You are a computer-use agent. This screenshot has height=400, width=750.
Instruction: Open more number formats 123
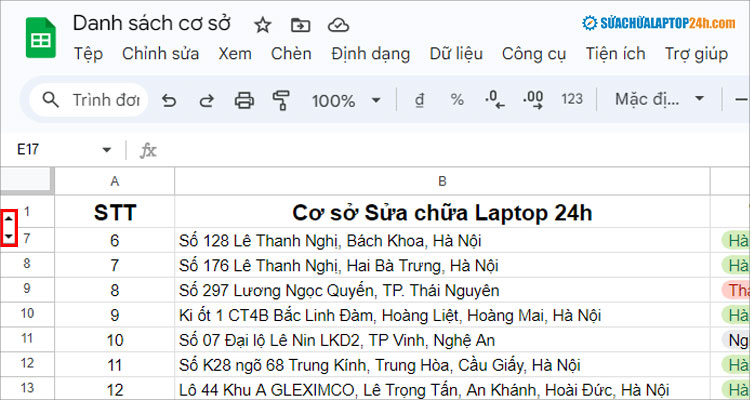[572, 100]
